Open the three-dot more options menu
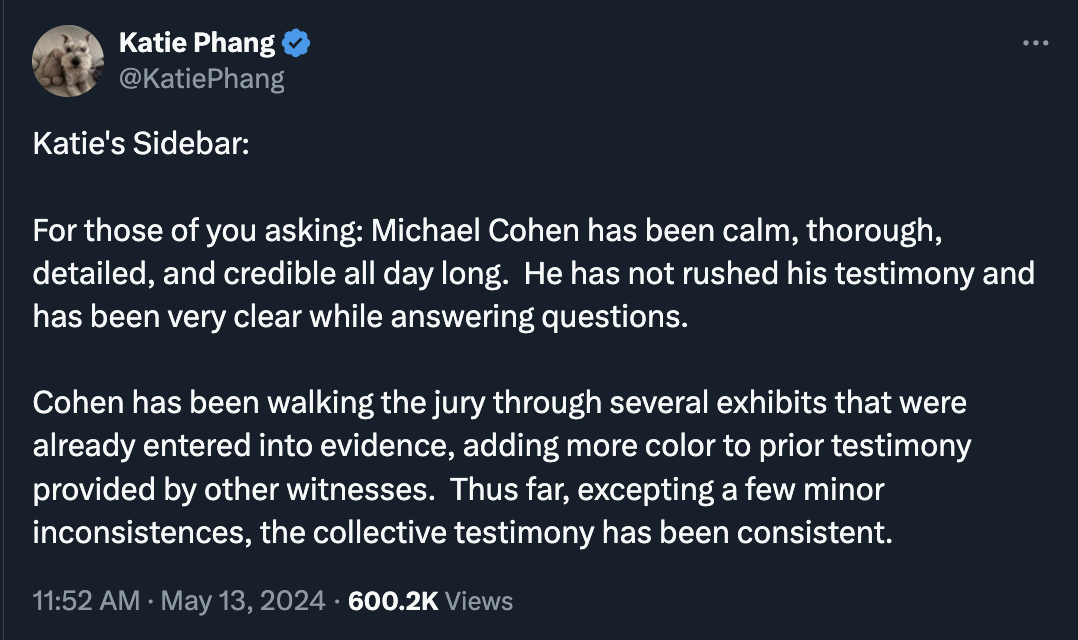Screen dimensions: 1078x640 coord(1035,43)
